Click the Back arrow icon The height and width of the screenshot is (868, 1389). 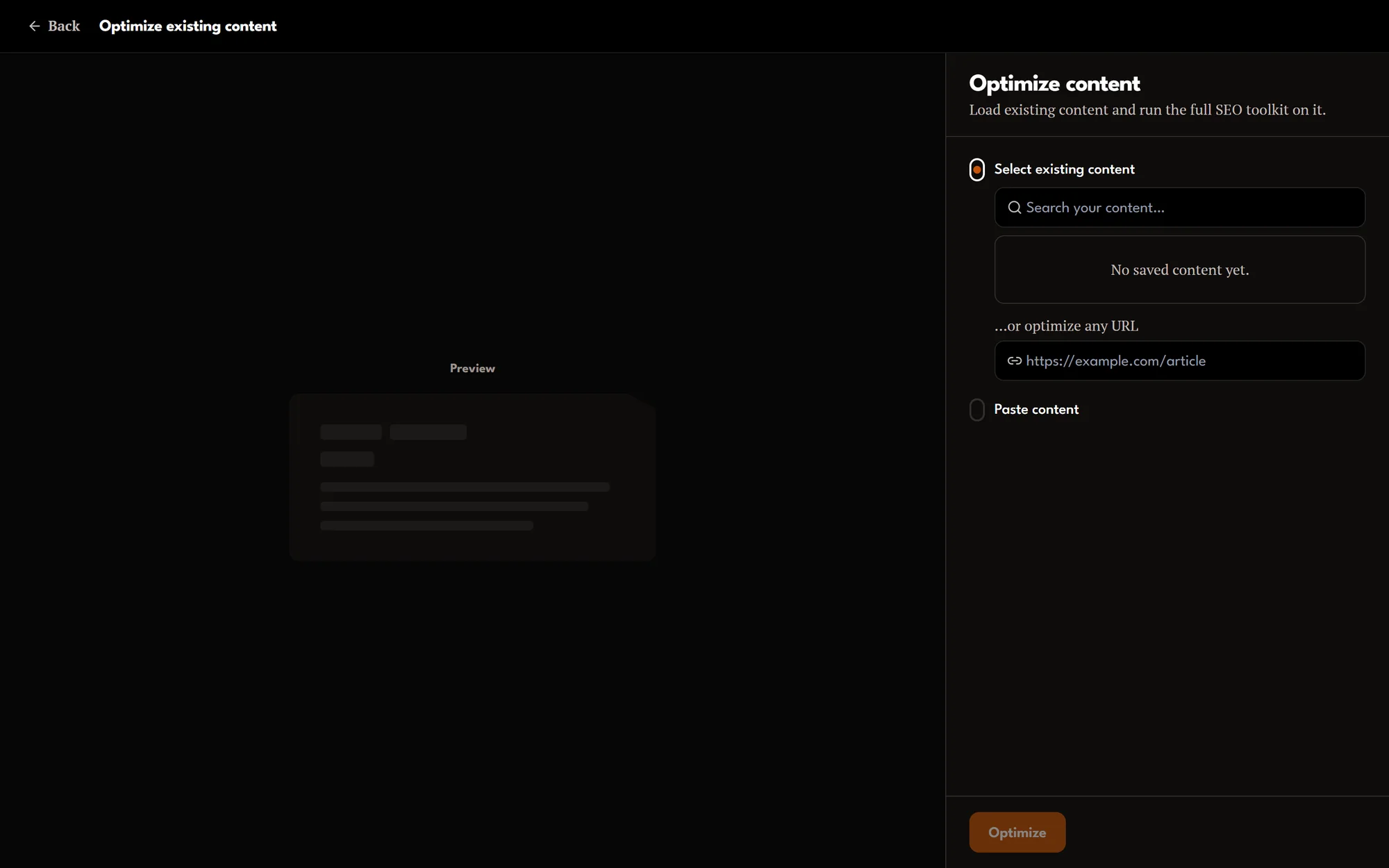point(34,26)
